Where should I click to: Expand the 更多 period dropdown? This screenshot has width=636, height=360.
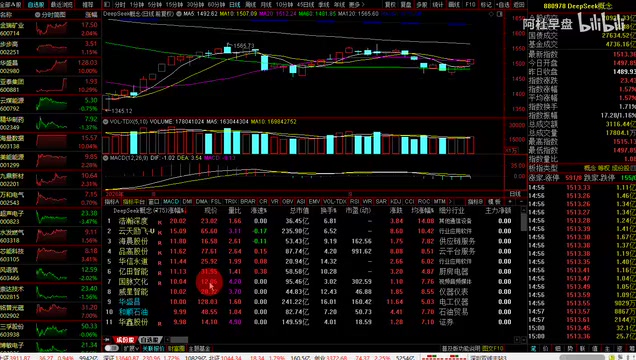coord(356,4)
